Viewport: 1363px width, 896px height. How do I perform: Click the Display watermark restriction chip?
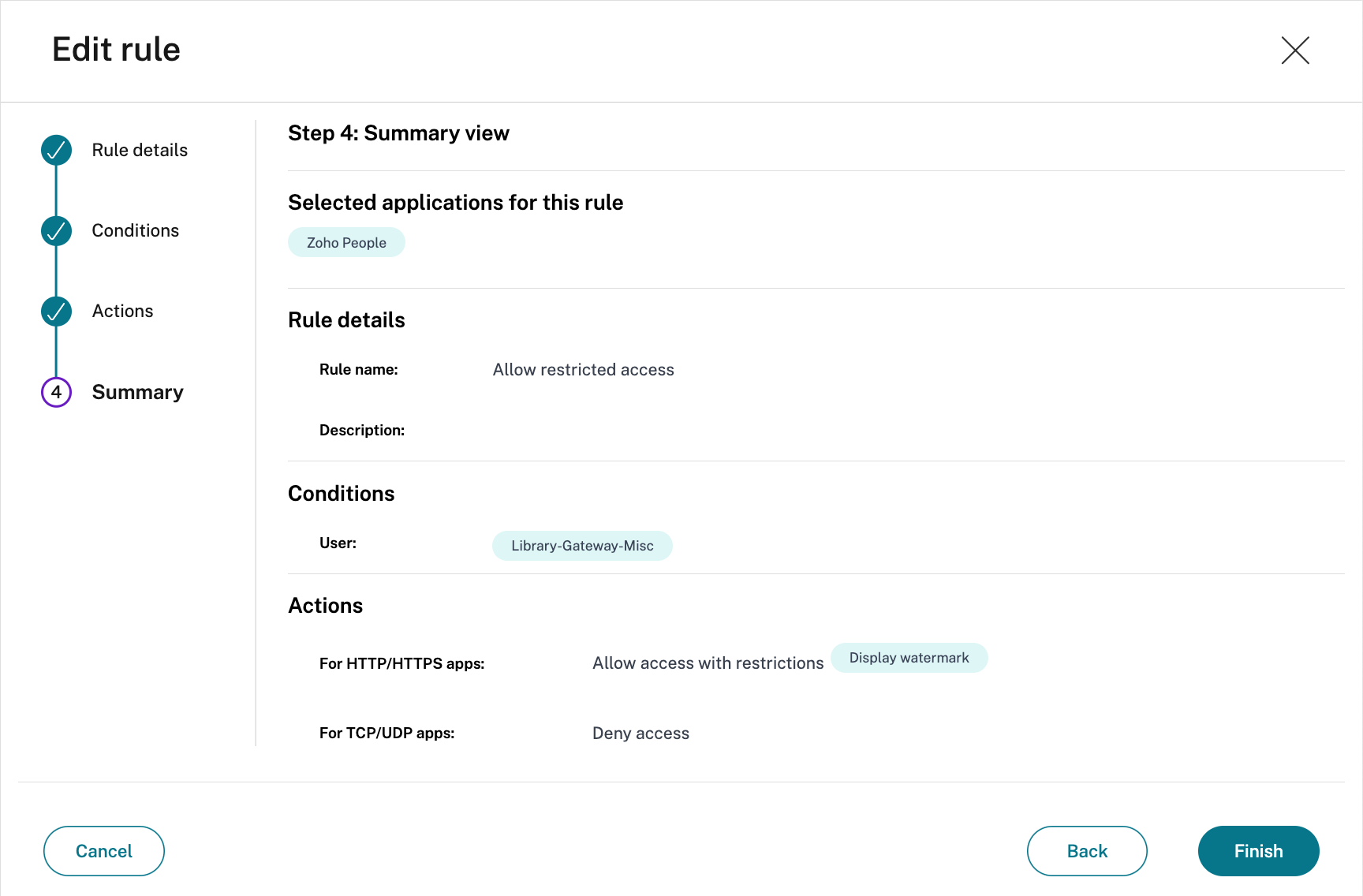tap(909, 658)
